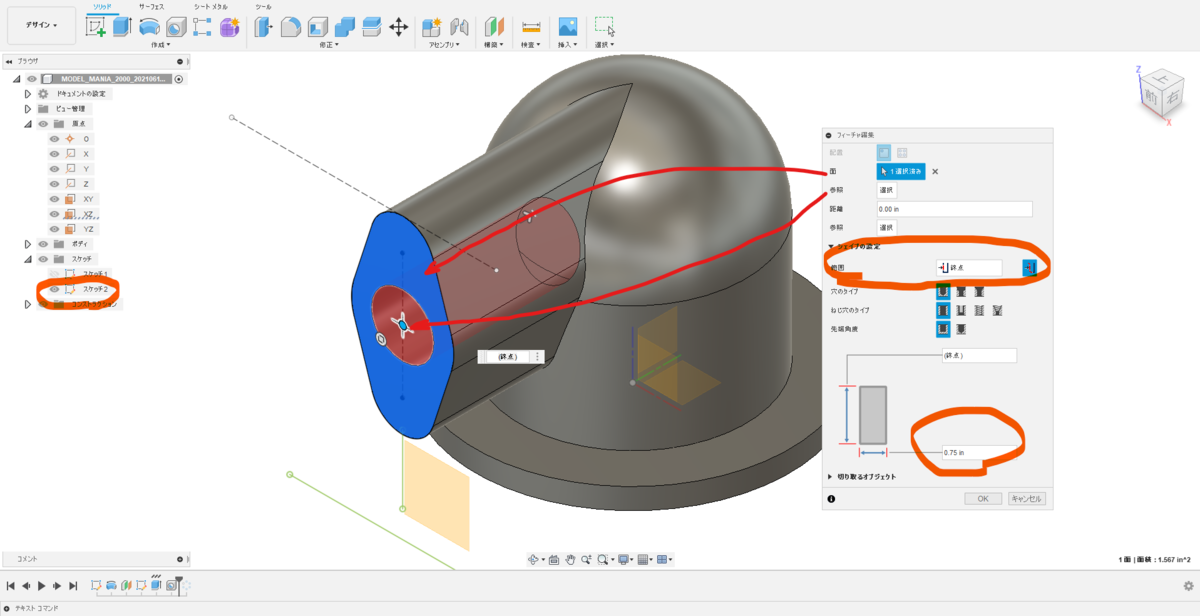1200x616 pixels.
Task: Switch to the シート メタル tab
Action: coord(210,6)
